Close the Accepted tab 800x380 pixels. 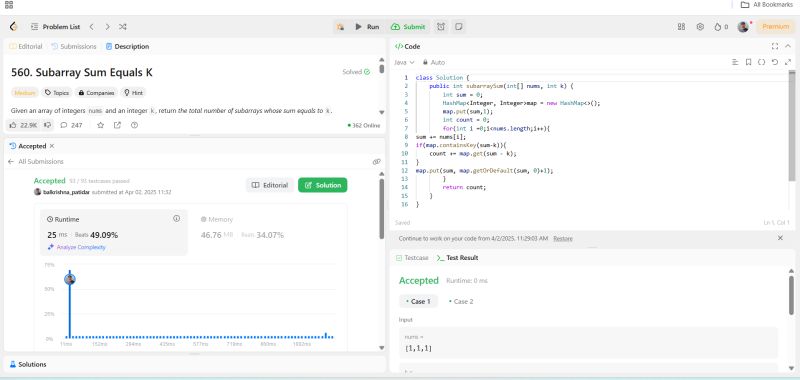pyautogui.click(x=52, y=146)
